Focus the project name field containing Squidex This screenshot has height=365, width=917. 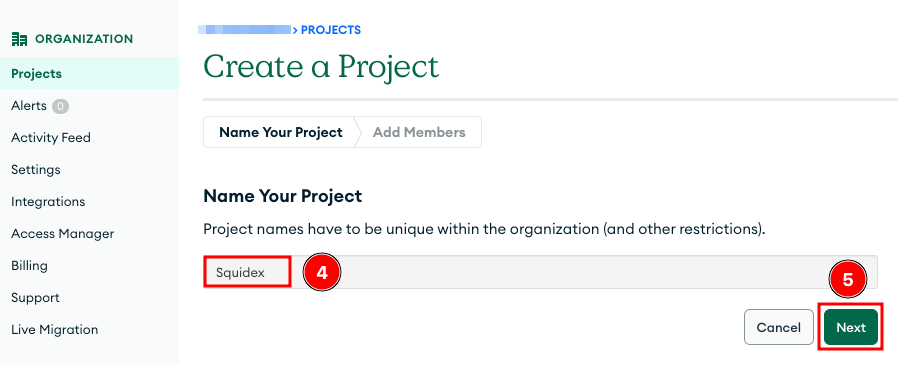click(540, 272)
